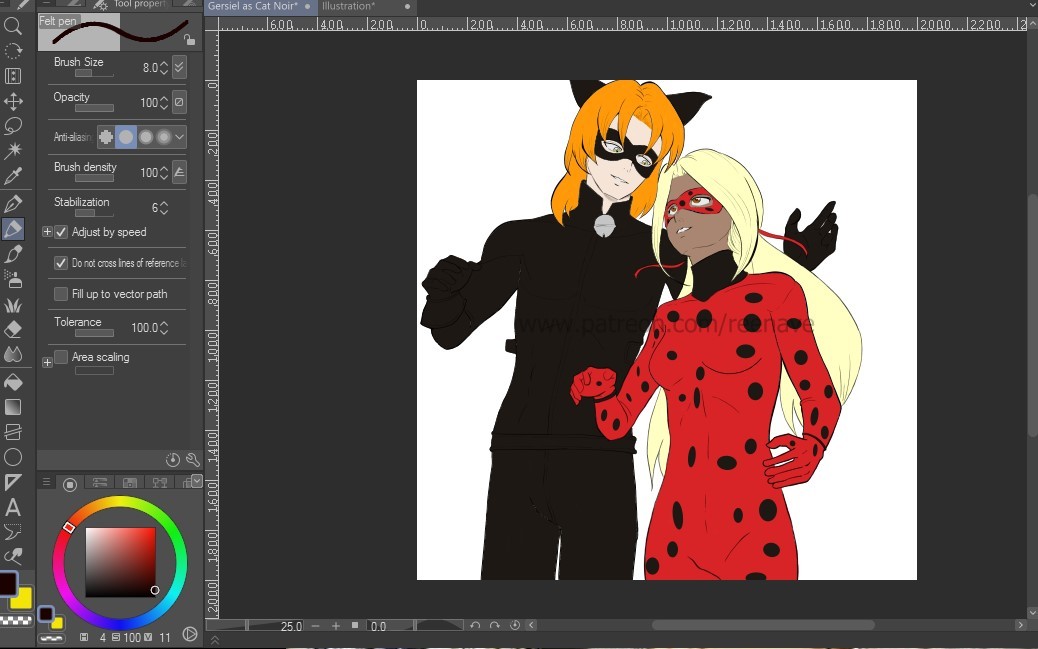Select the Figure ellipse tool
The width and height of the screenshot is (1038, 649).
click(13, 457)
